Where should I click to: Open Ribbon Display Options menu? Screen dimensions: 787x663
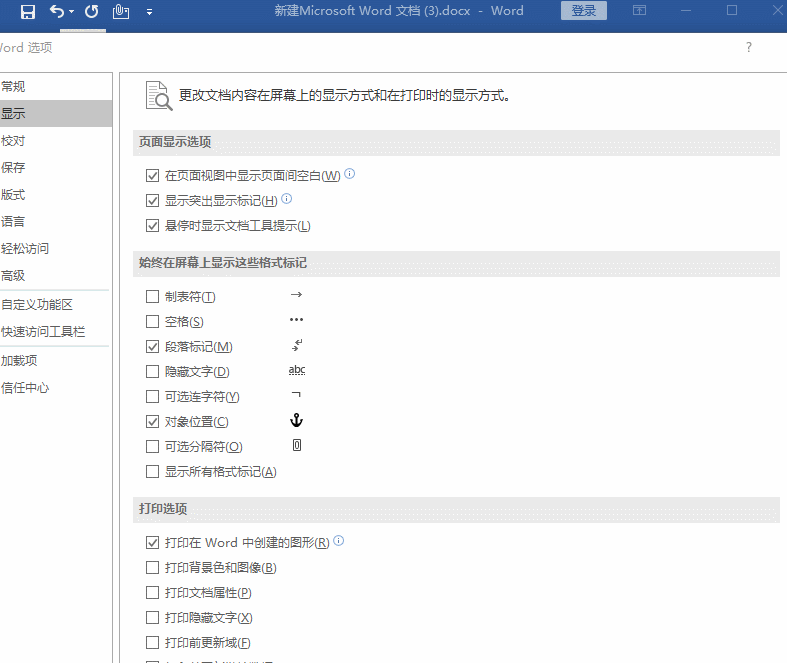[640, 11]
